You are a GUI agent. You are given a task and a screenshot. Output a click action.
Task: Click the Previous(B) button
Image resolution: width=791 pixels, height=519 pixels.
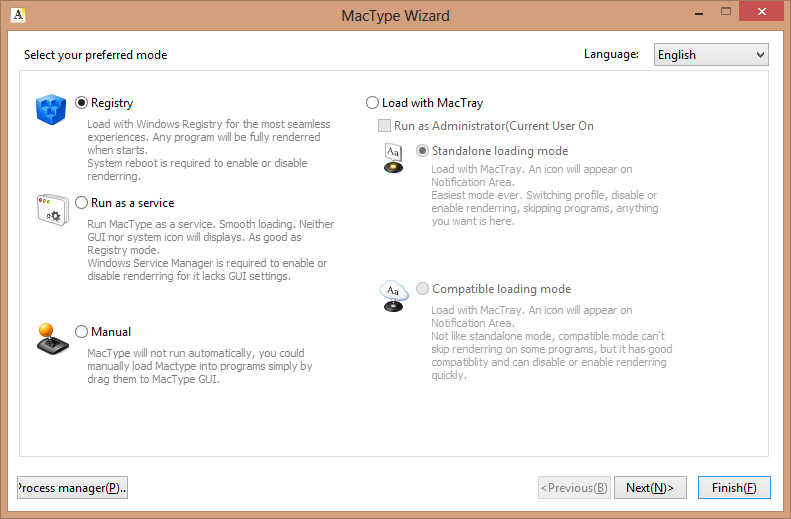[574, 488]
